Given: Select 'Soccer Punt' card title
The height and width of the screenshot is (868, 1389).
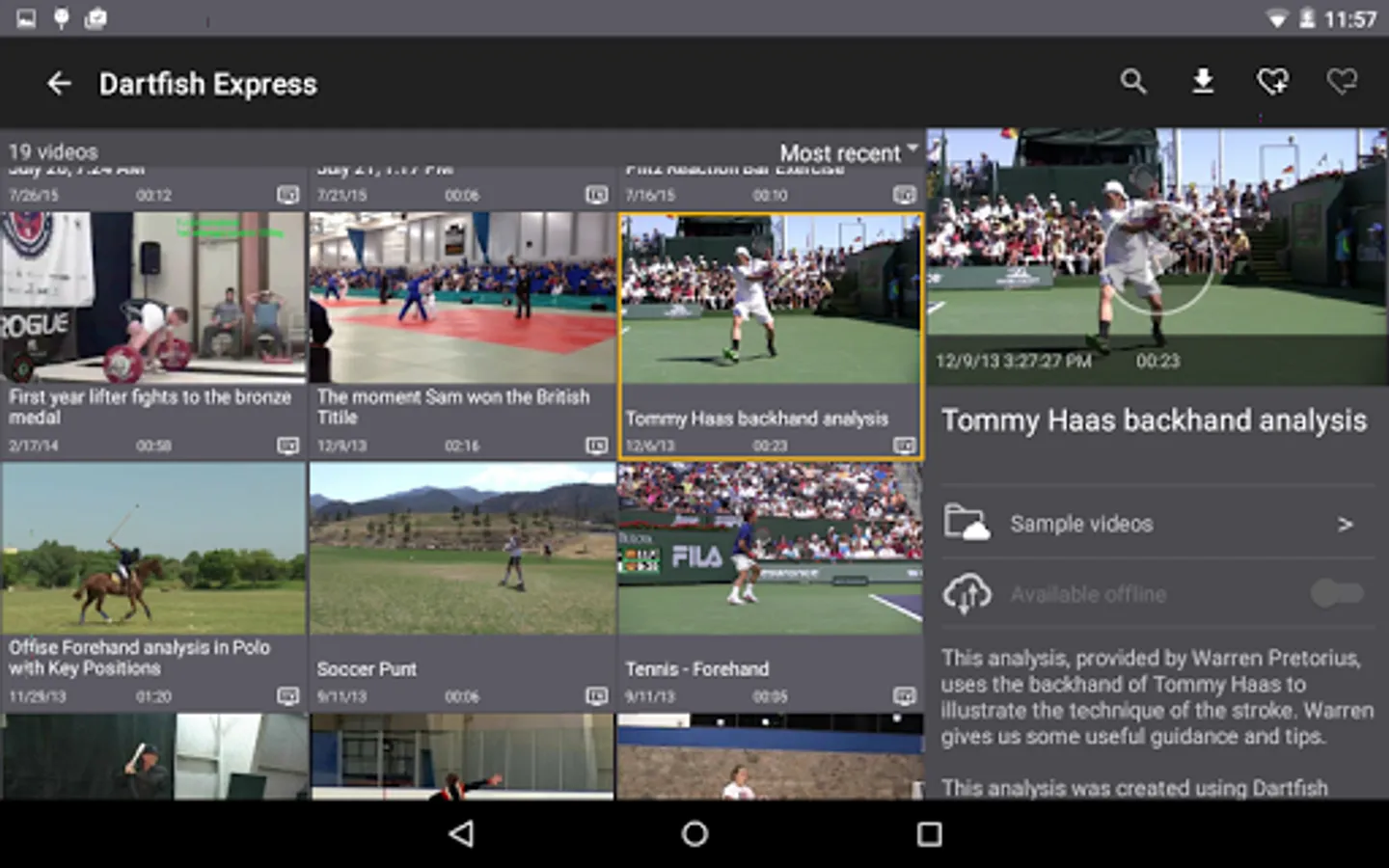Looking at the screenshot, I should point(367,668).
